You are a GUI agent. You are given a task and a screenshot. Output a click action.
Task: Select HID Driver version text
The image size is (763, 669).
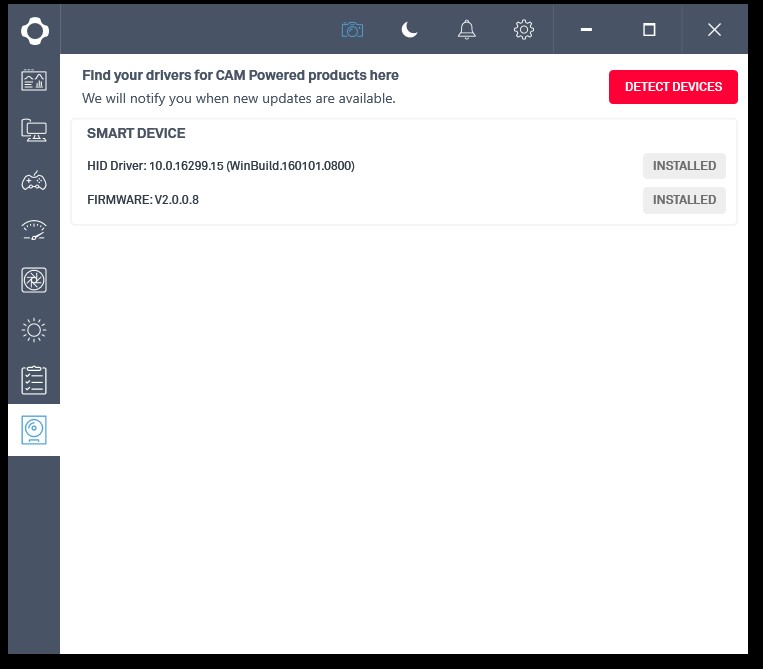[x=221, y=166]
